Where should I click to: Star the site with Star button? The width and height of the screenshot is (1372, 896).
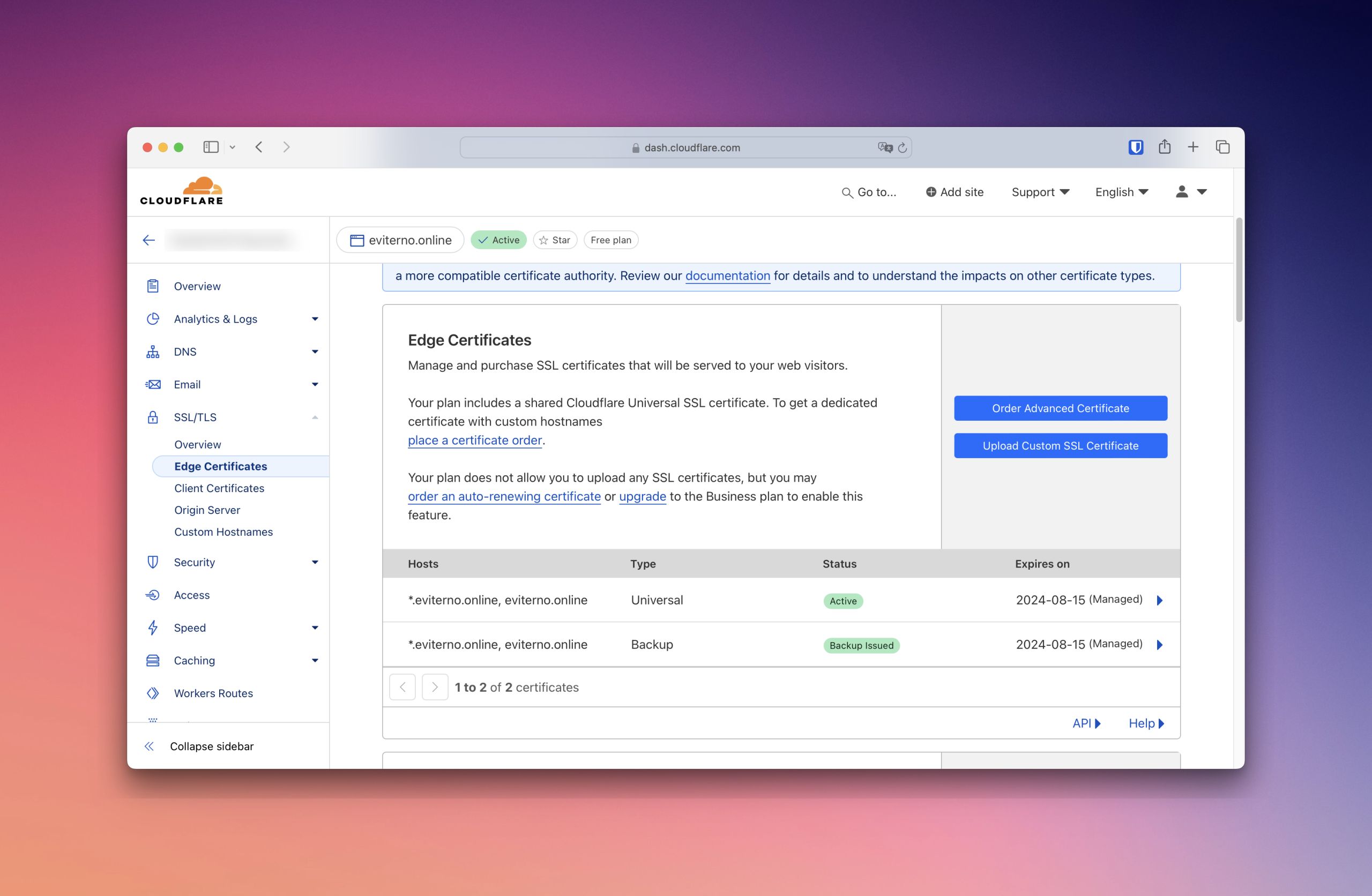click(555, 240)
